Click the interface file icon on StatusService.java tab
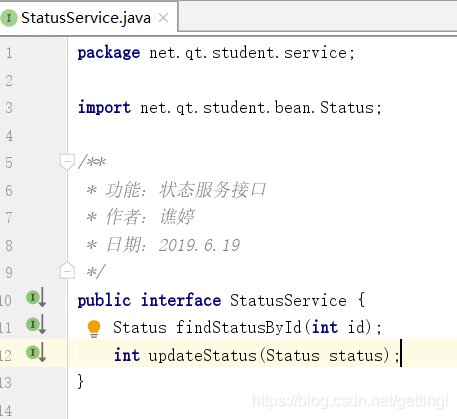The height and width of the screenshot is (419, 457). tap(9, 18)
